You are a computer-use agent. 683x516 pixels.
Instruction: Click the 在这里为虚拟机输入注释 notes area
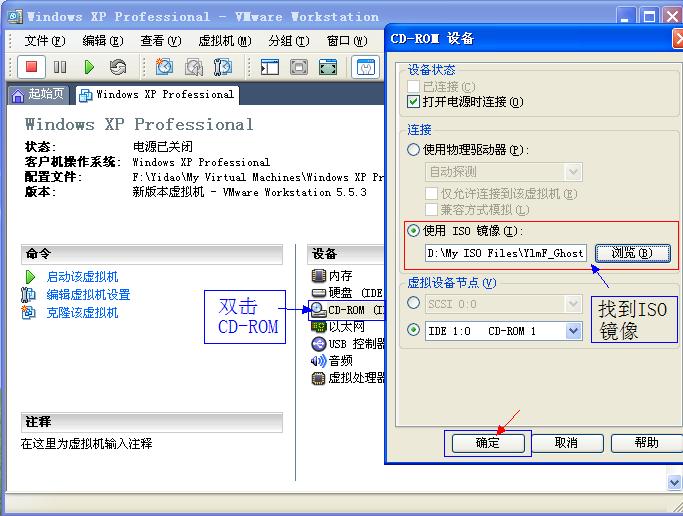86,444
